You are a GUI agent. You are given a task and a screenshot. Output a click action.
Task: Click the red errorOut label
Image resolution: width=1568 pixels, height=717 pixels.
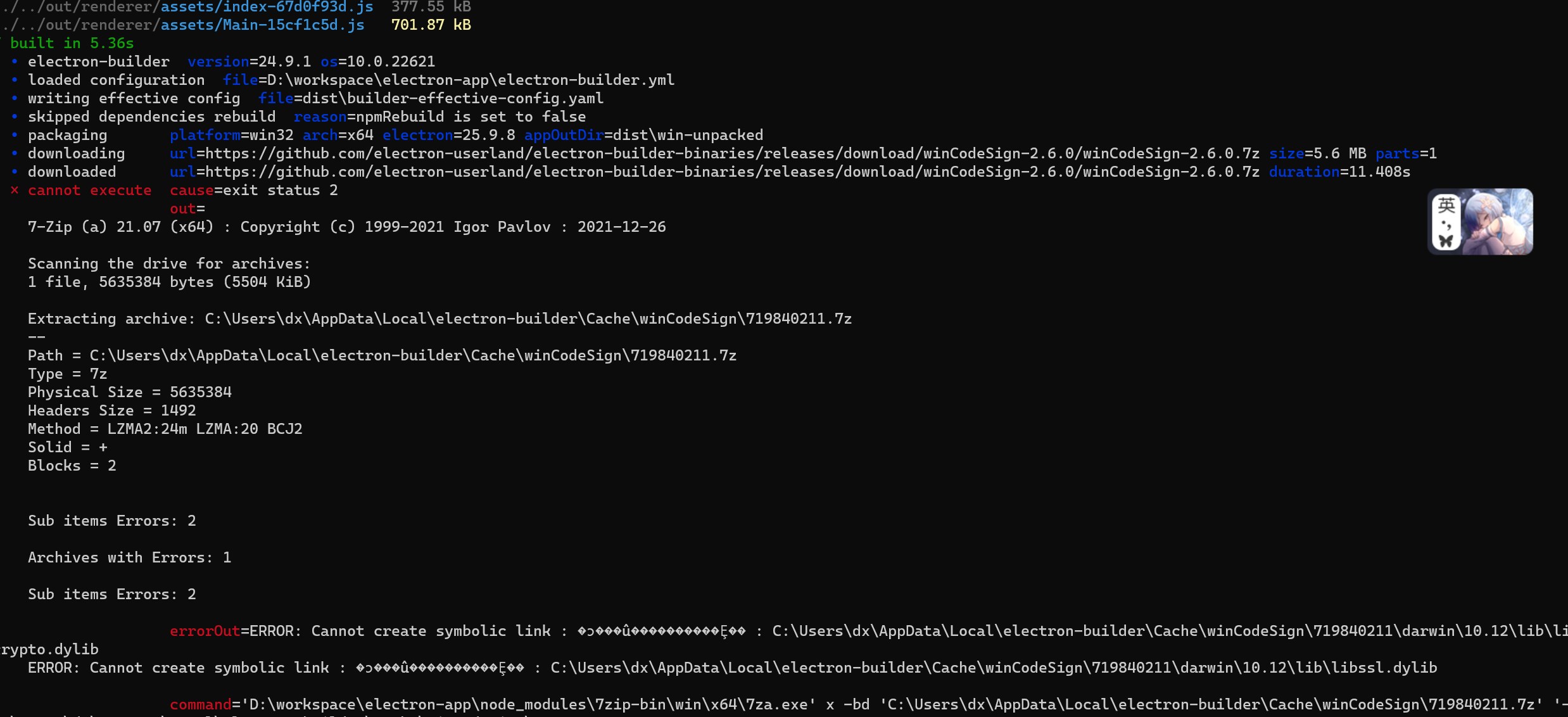[205, 631]
